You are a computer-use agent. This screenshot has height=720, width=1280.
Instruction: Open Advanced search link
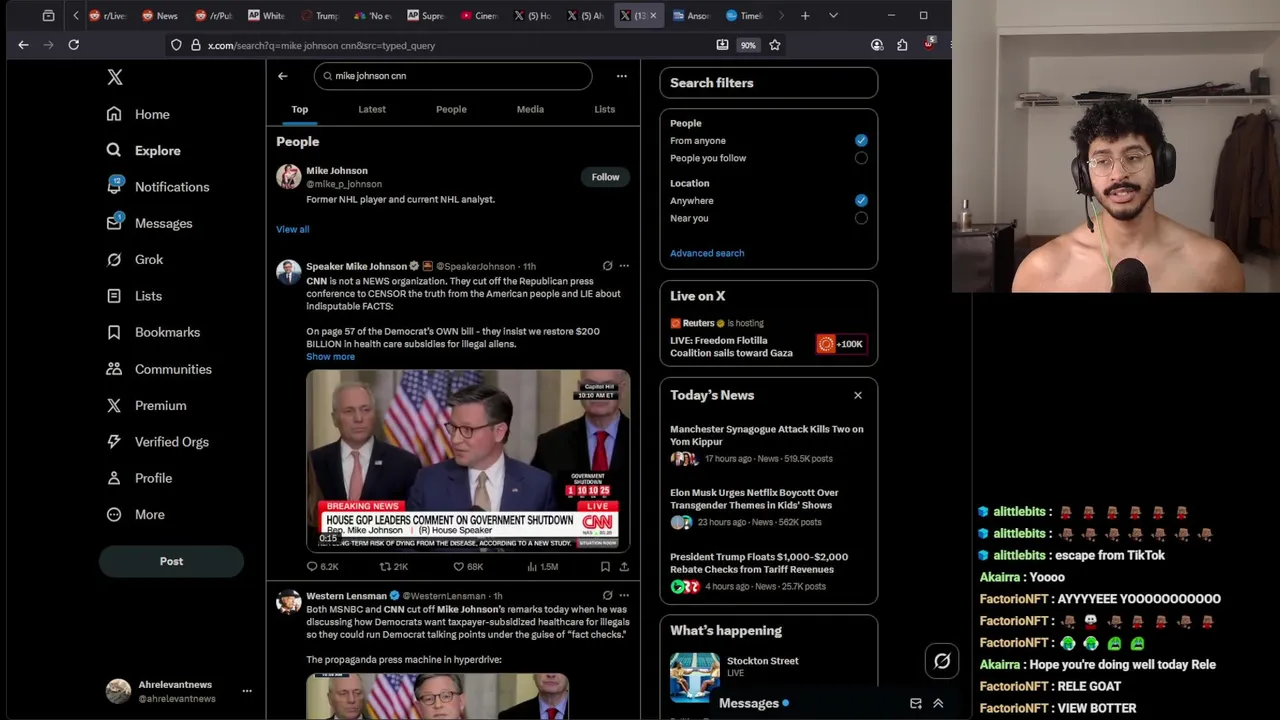[707, 253]
